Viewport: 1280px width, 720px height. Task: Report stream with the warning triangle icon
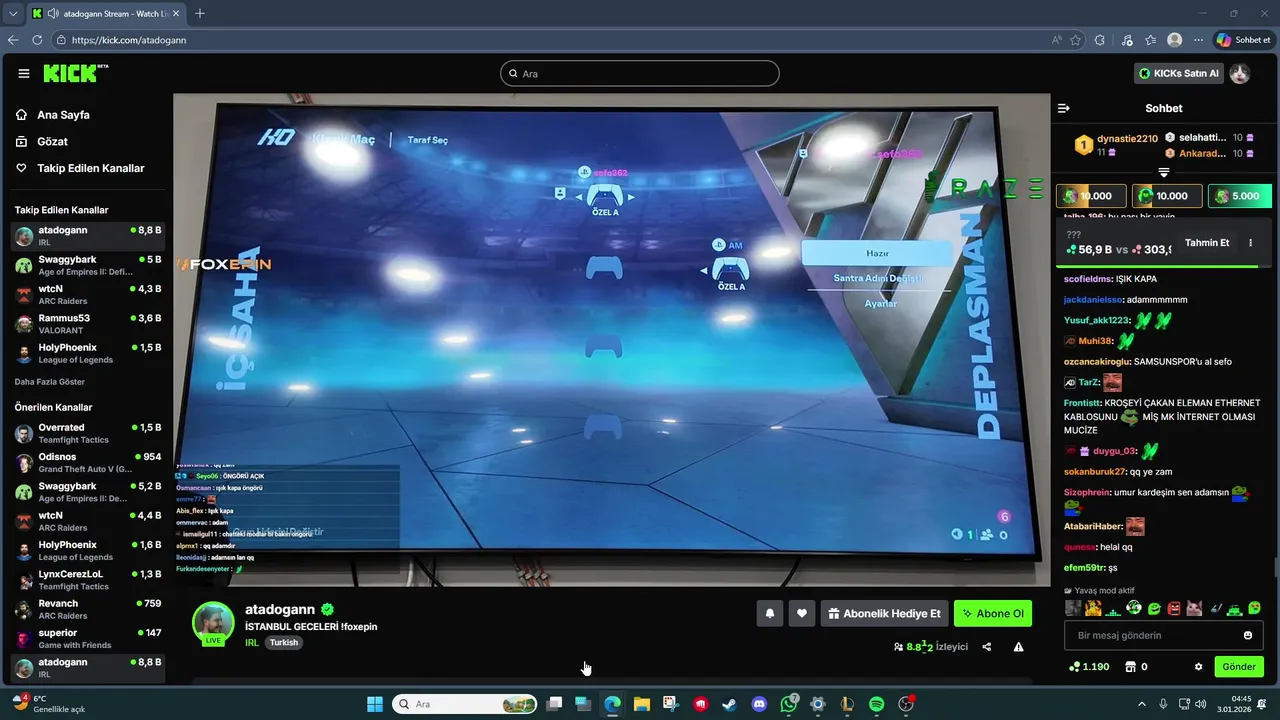coord(1018,647)
